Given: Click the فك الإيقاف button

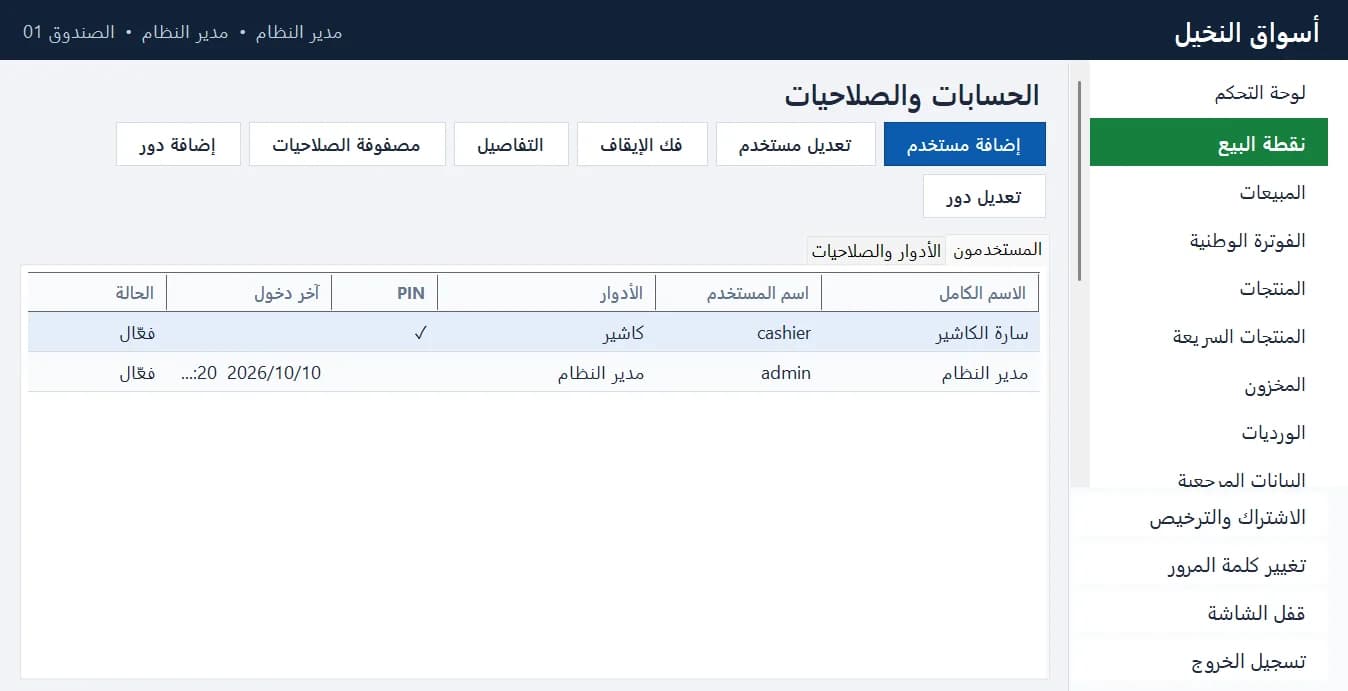Looking at the screenshot, I should point(642,144).
